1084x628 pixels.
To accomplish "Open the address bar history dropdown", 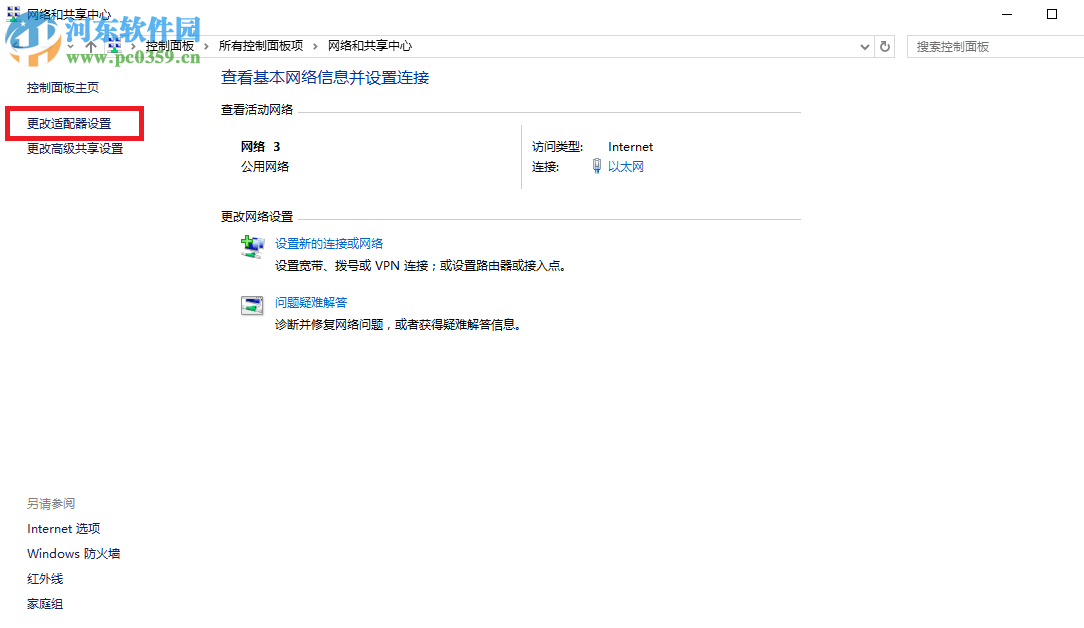I will click(864, 45).
